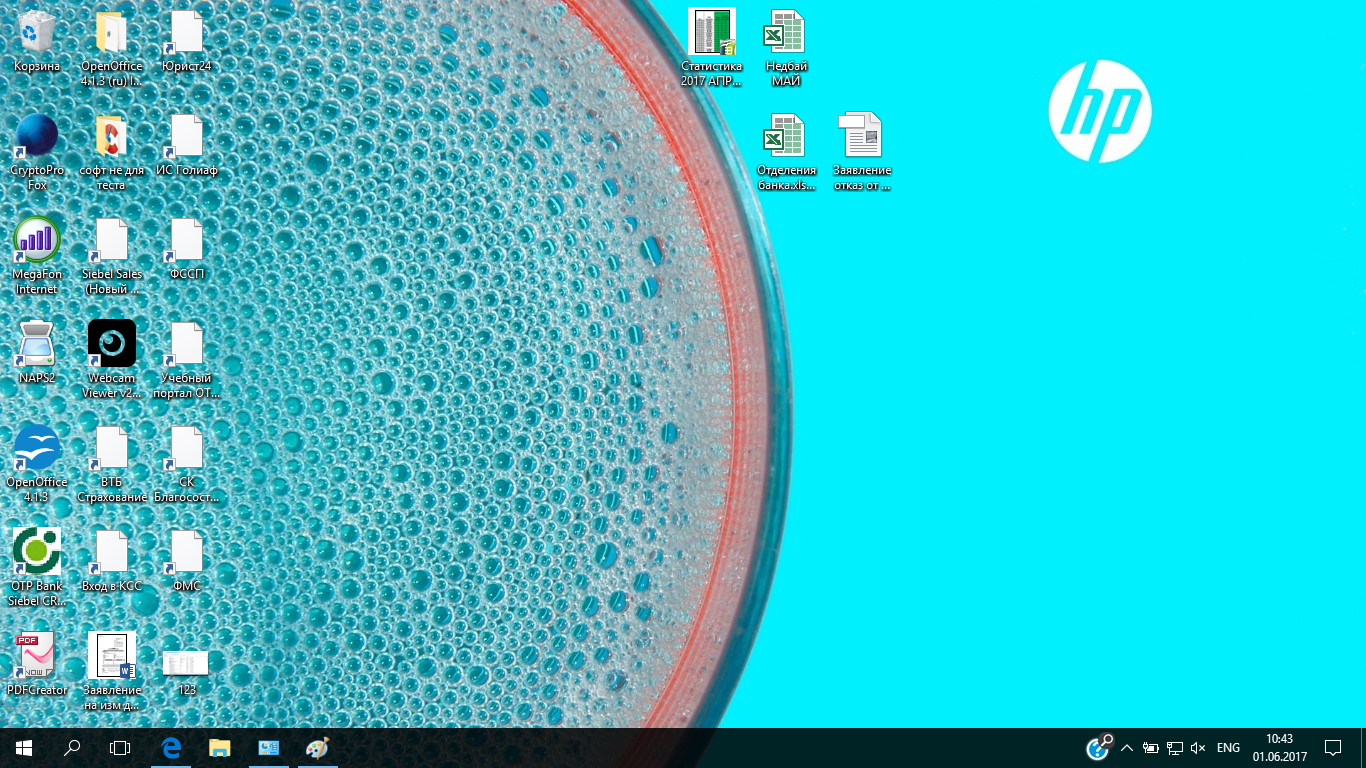Select the CryptoPro Fox shortcut

(37, 137)
